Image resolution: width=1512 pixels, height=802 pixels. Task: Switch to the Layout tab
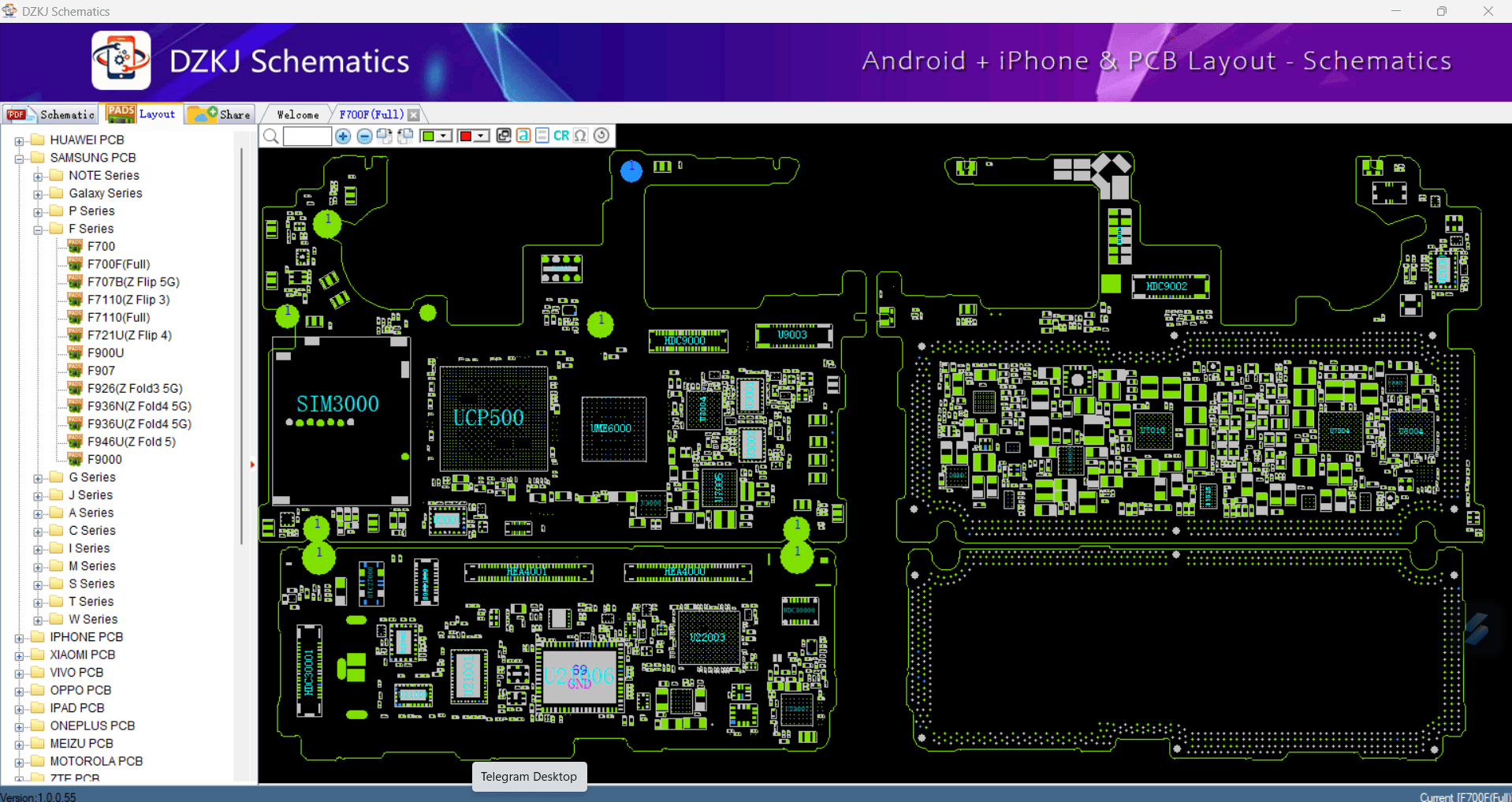tap(142, 114)
